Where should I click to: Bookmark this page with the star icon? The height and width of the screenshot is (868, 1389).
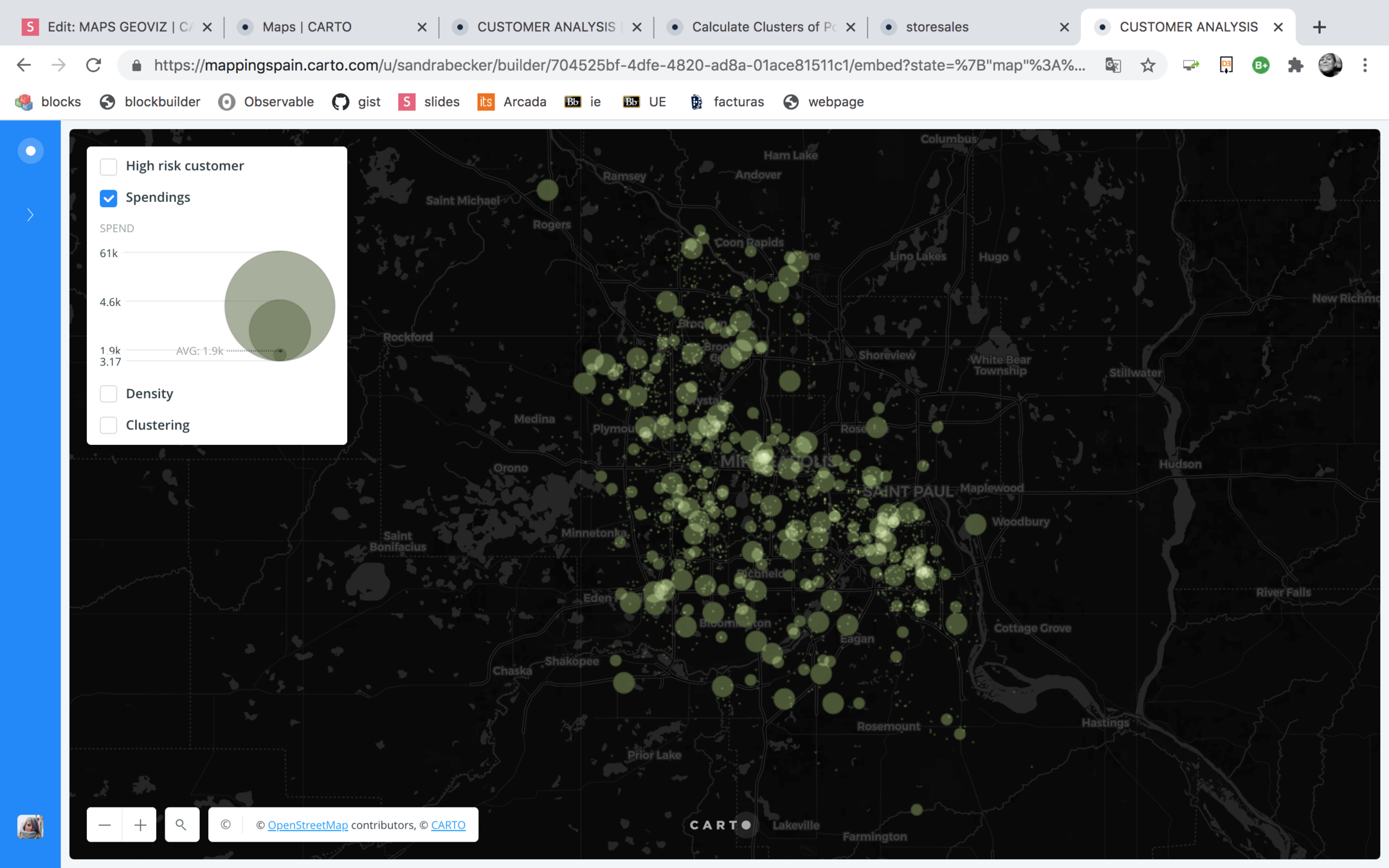[1148, 65]
